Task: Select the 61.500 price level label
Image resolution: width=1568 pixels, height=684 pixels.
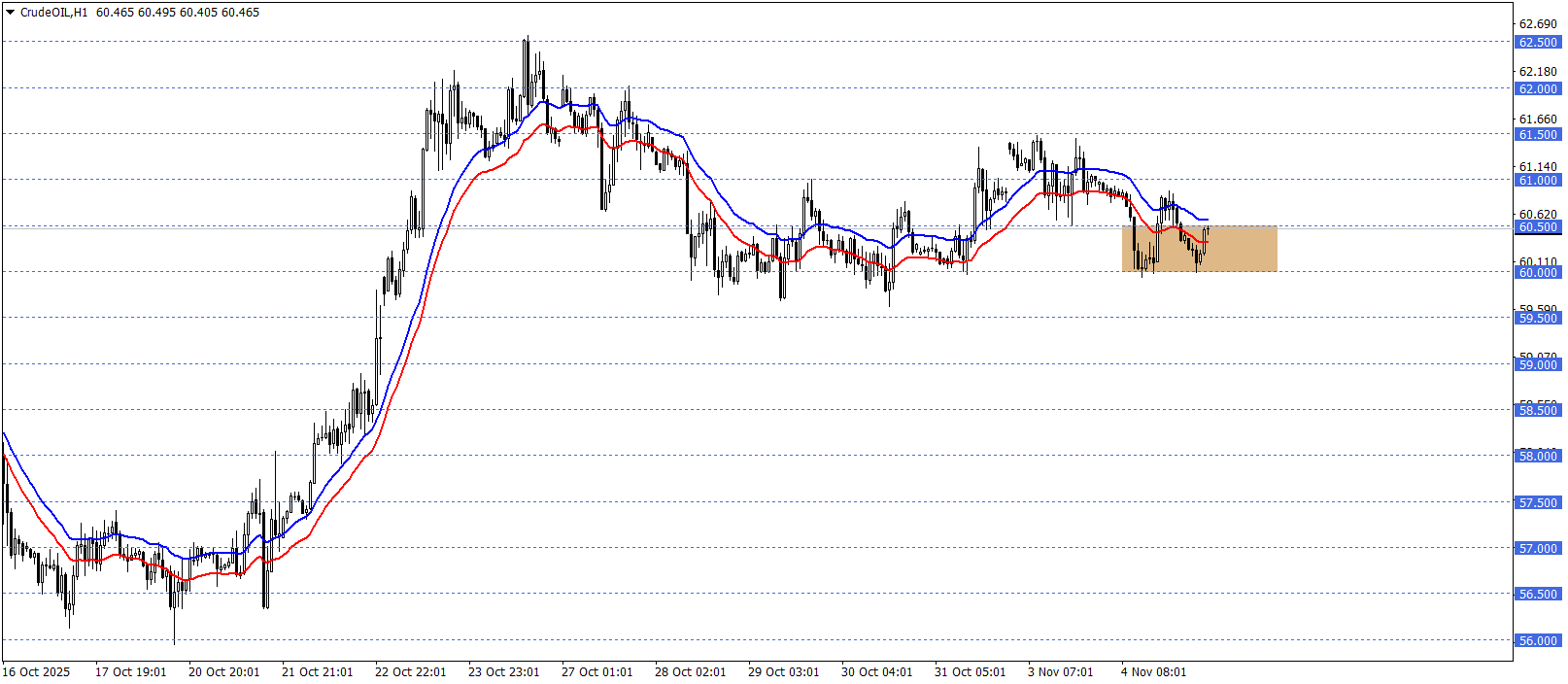Action: click(x=1537, y=134)
